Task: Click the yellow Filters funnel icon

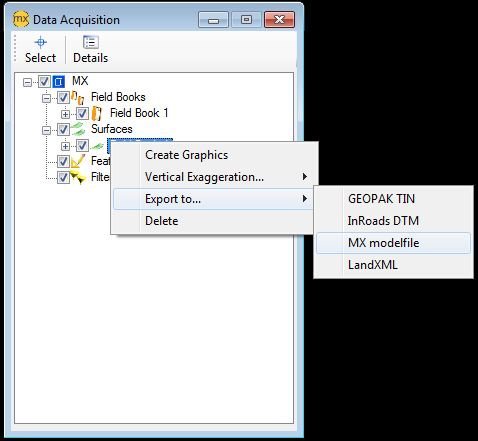Action: click(78, 177)
